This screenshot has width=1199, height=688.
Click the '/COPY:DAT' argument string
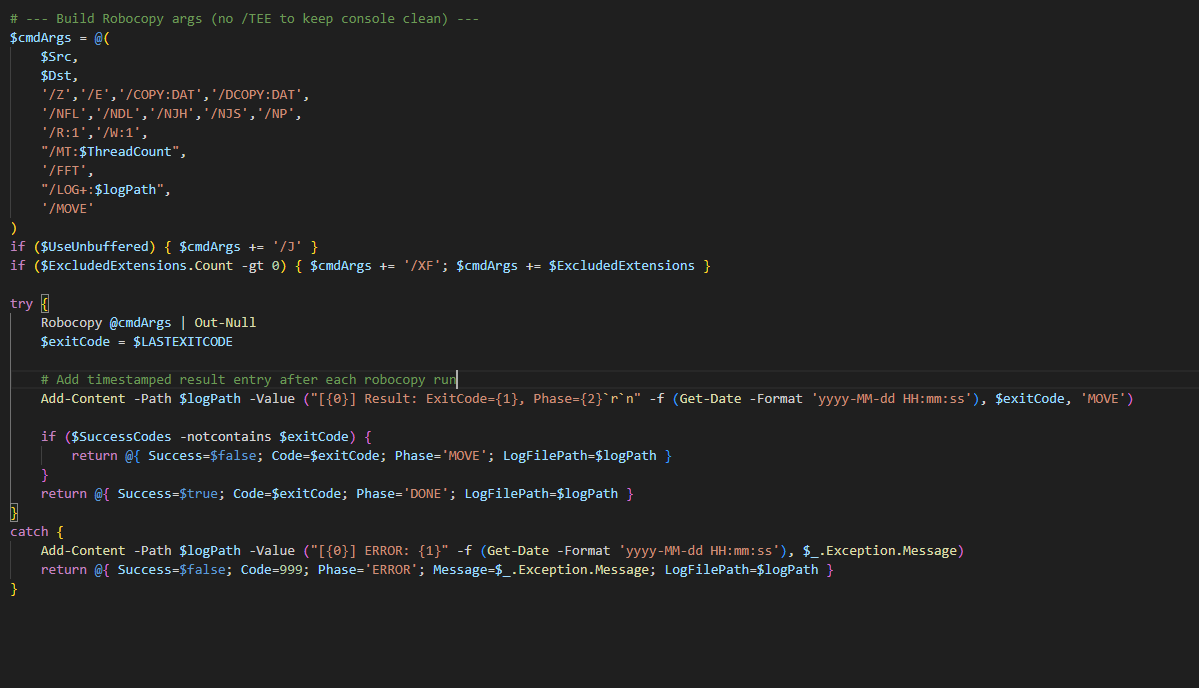click(x=160, y=95)
